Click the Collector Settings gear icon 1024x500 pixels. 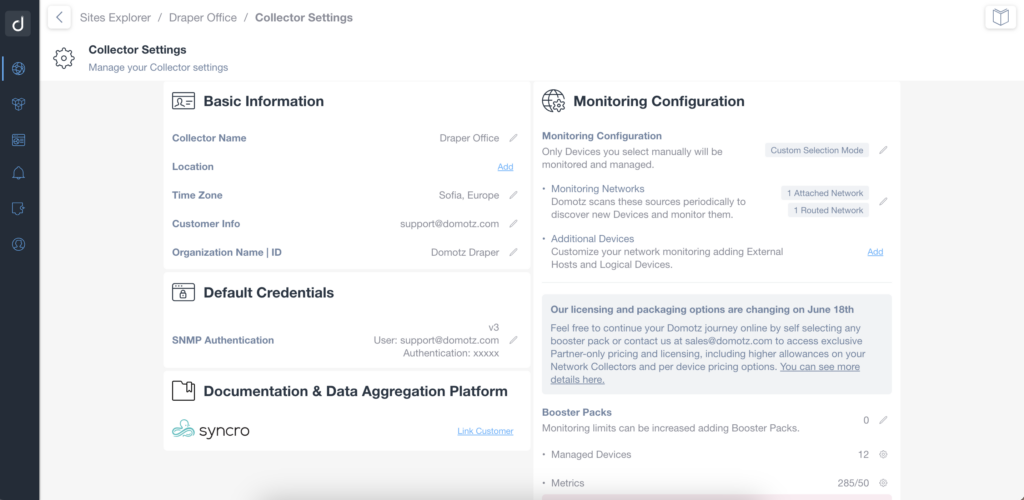coord(63,58)
